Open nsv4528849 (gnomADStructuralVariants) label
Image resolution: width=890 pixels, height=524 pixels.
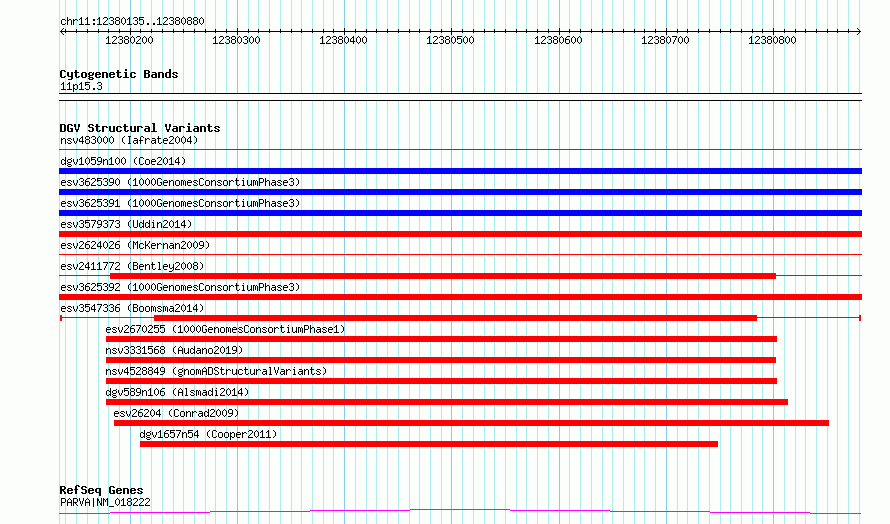[216, 371]
